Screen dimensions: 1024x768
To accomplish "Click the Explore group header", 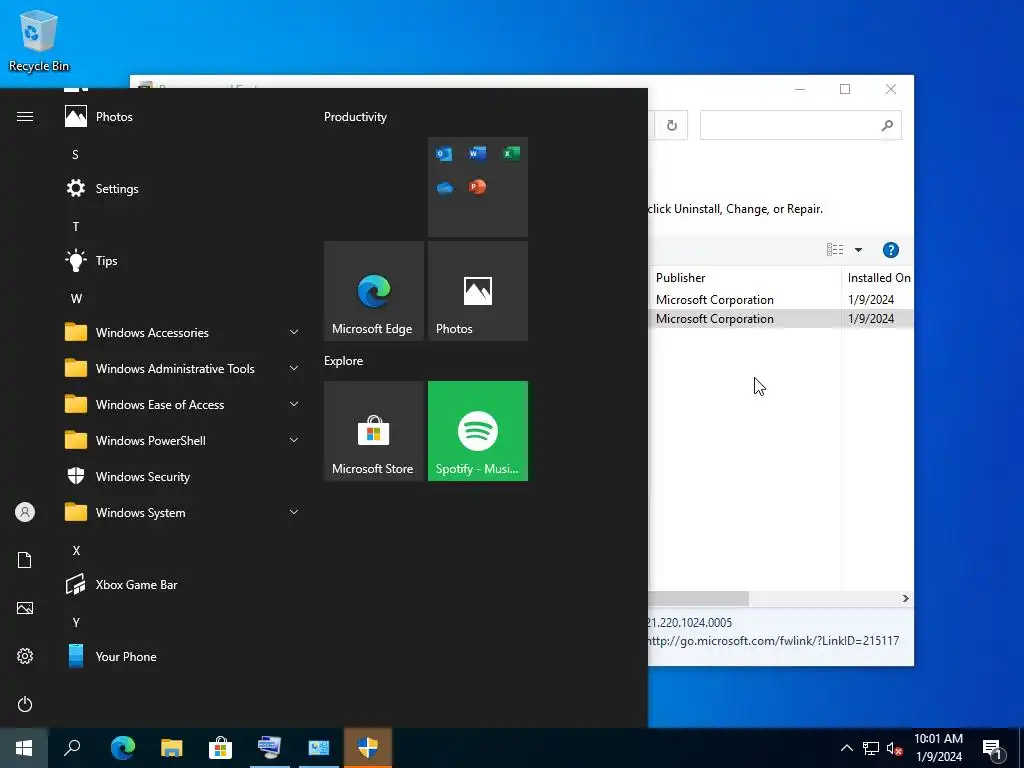I will point(344,361).
